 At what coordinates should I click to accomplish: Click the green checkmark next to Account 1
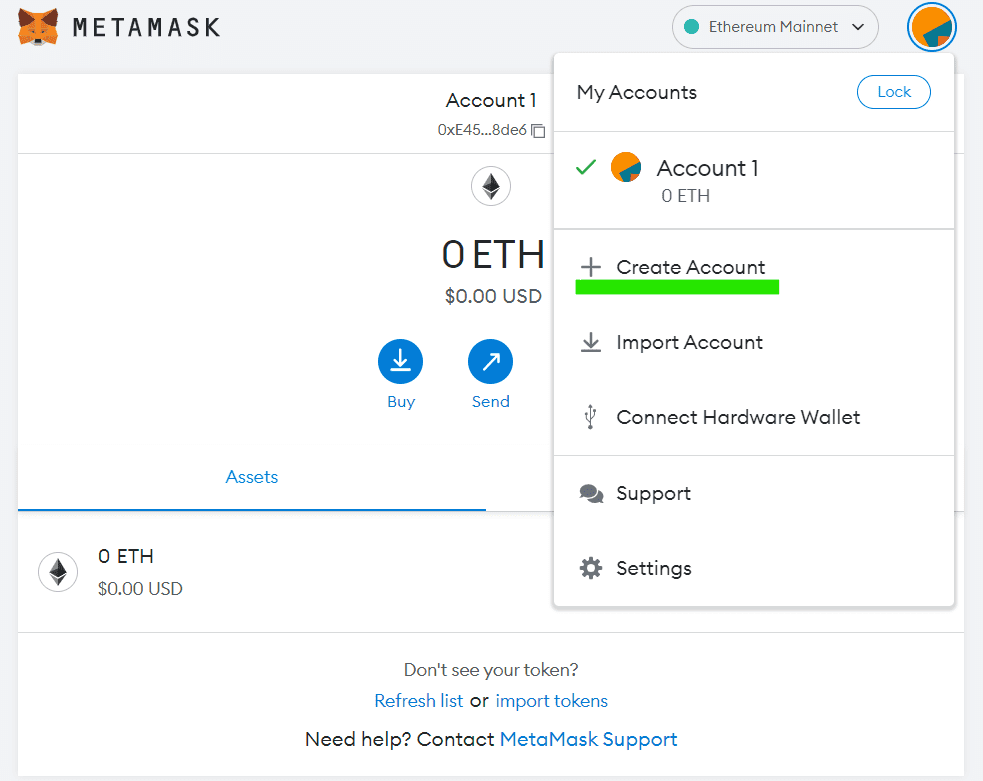(586, 167)
